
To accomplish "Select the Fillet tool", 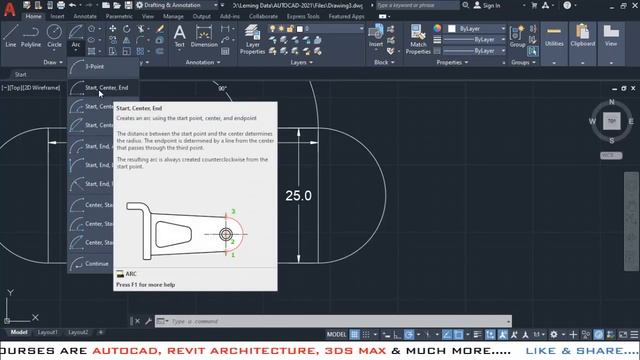I will [141, 40].
